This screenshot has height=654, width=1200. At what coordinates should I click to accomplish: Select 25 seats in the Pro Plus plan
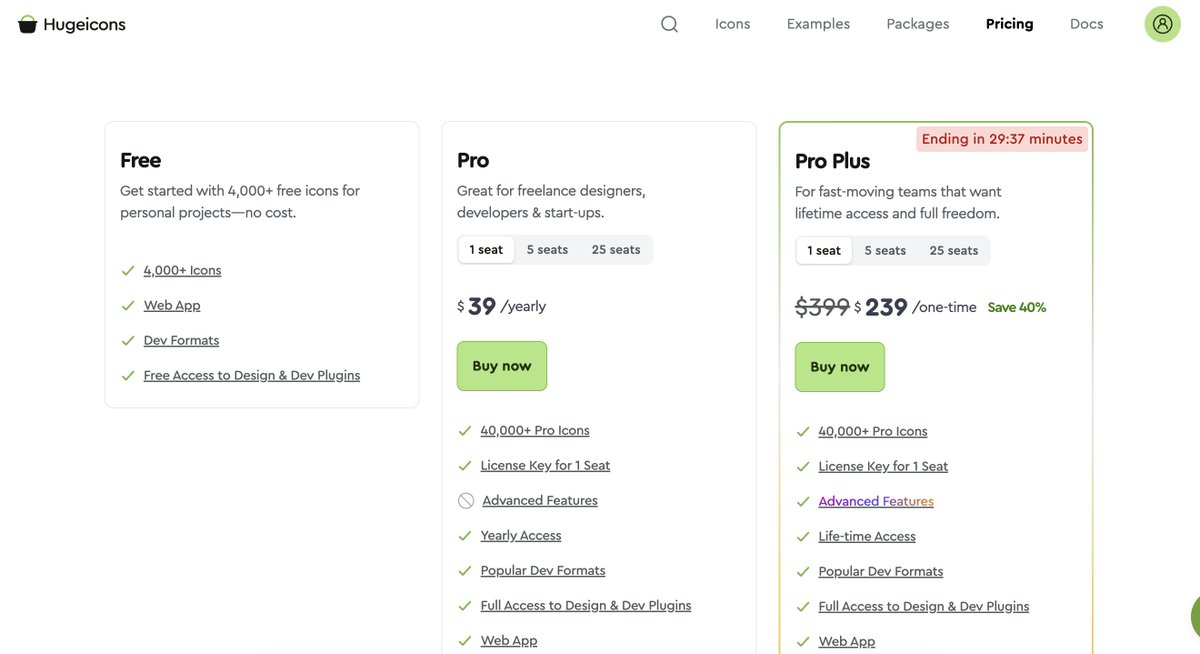954,251
